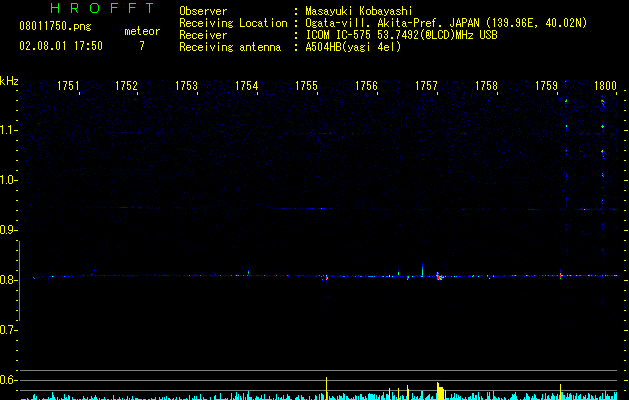This screenshot has width=629, height=400.
Task: Click the 0.7 frequency axis label
Action: click(x=8, y=330)
